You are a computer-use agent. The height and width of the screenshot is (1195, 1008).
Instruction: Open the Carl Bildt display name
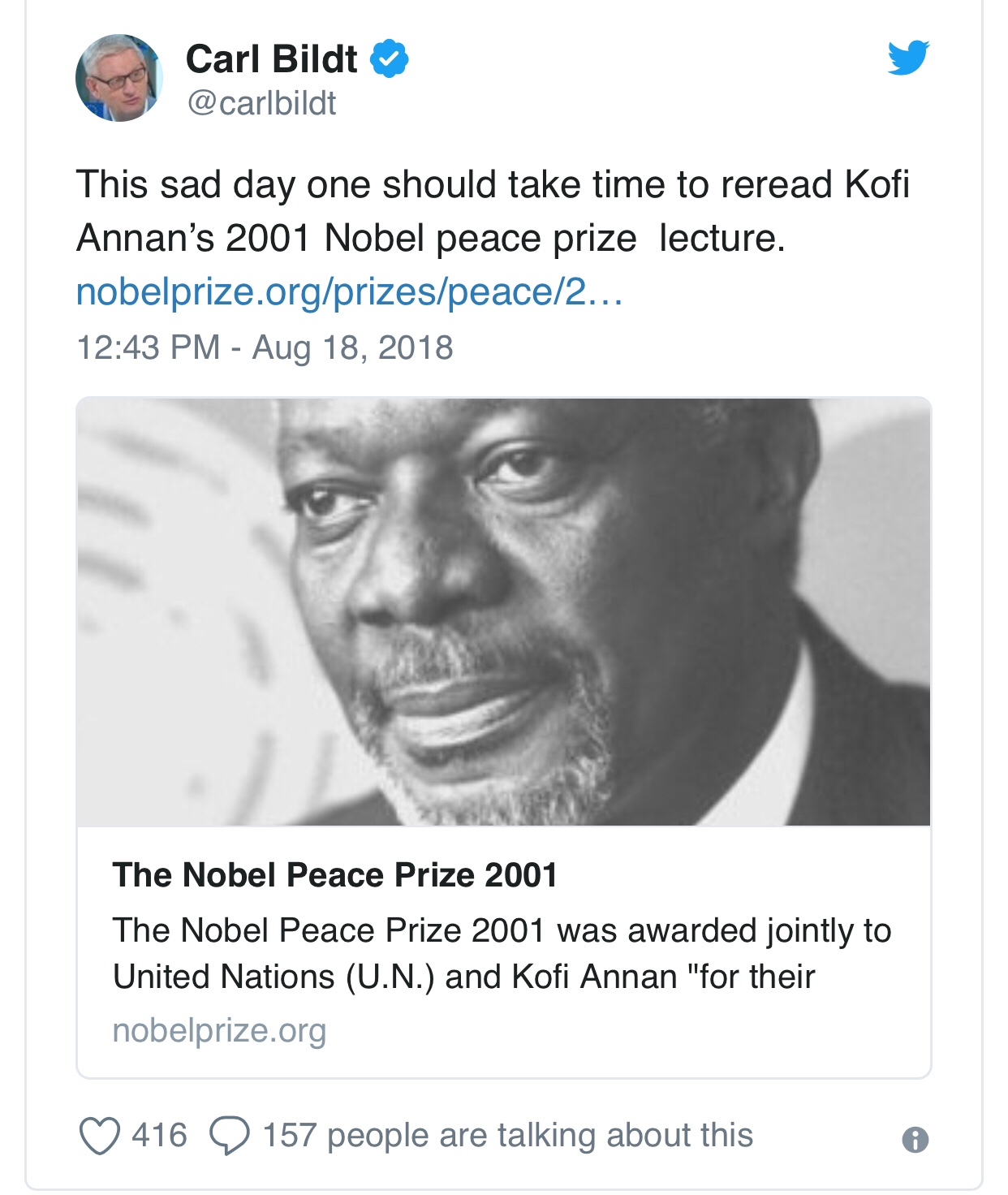point(271,58)
